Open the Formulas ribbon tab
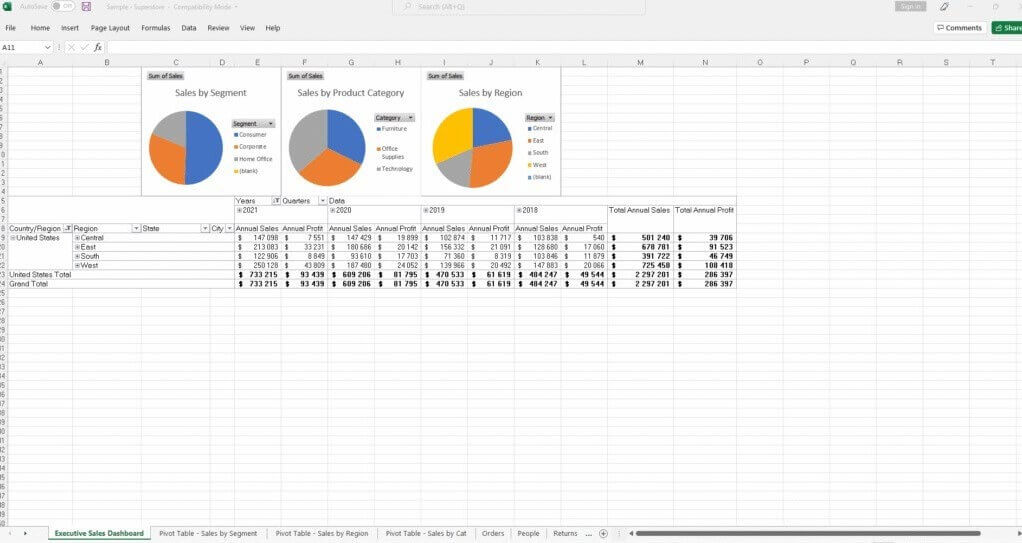Viewport: 1022px width, 543px height. (155, 28)
